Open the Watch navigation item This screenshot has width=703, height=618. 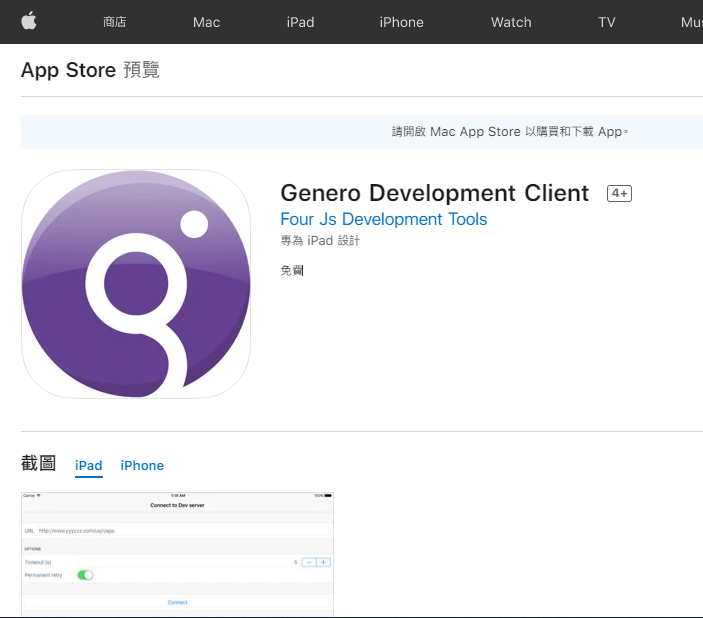(511, 22)
